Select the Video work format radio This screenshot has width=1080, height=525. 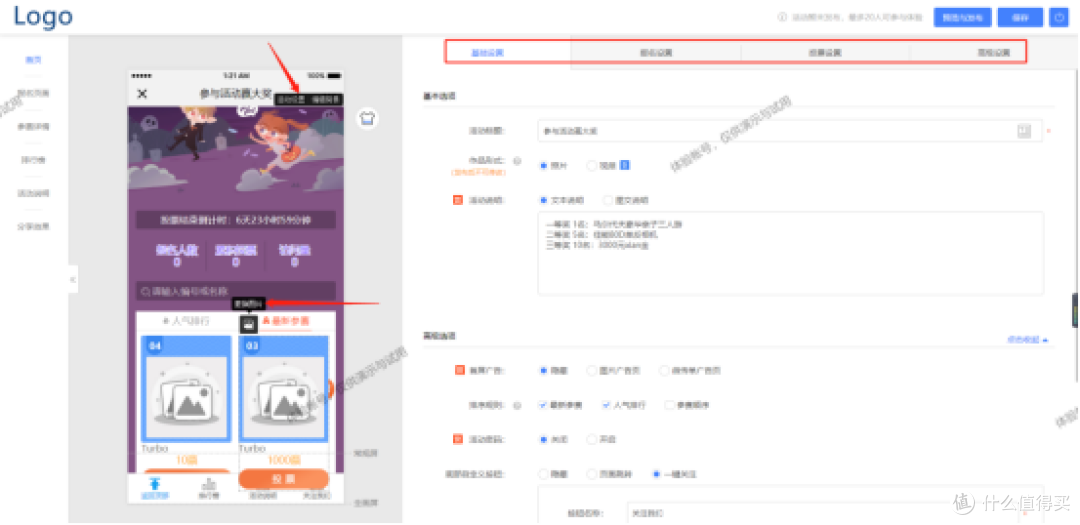(591, 165)
